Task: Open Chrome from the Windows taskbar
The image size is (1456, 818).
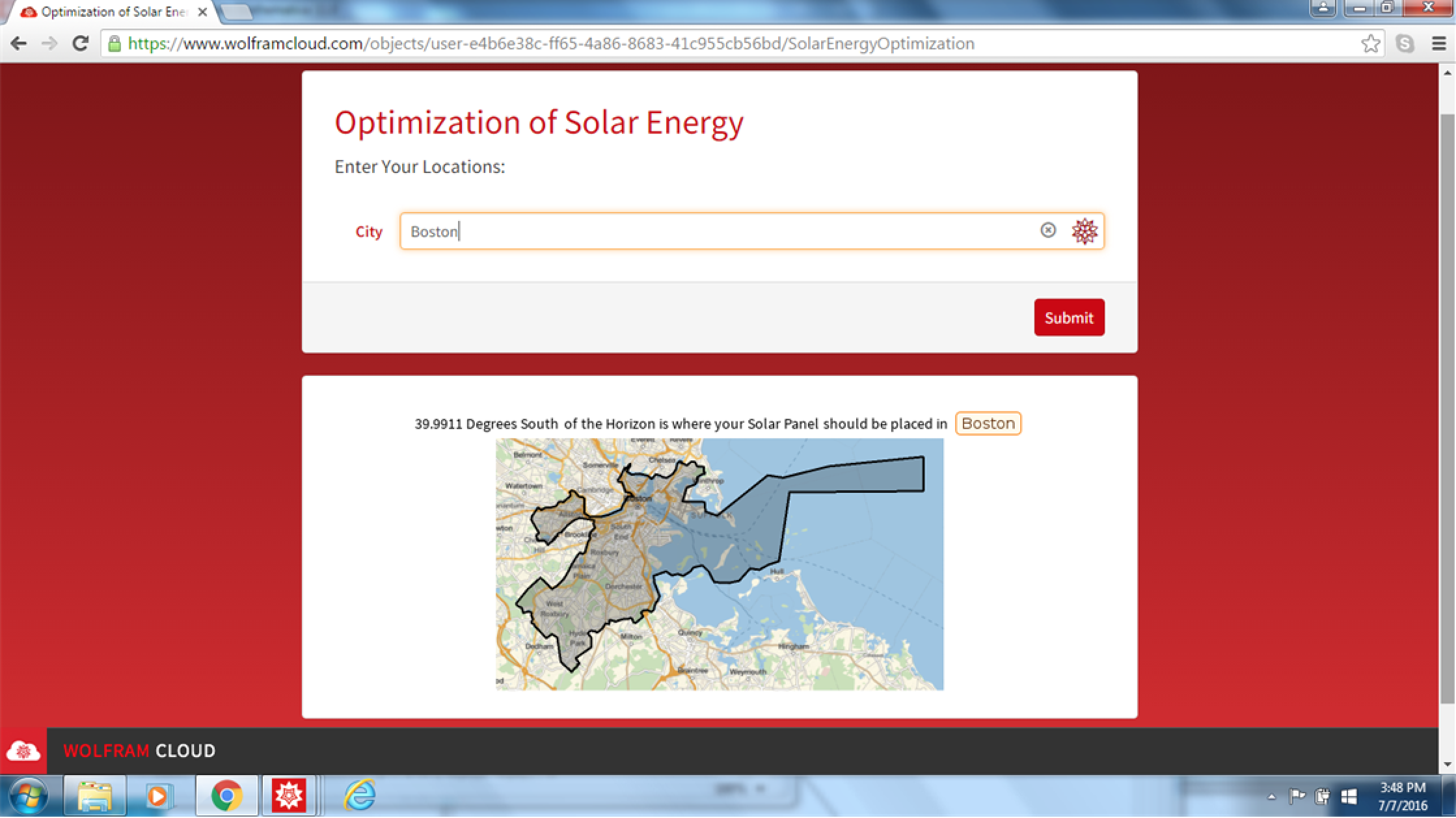Action: pos(226,796)
